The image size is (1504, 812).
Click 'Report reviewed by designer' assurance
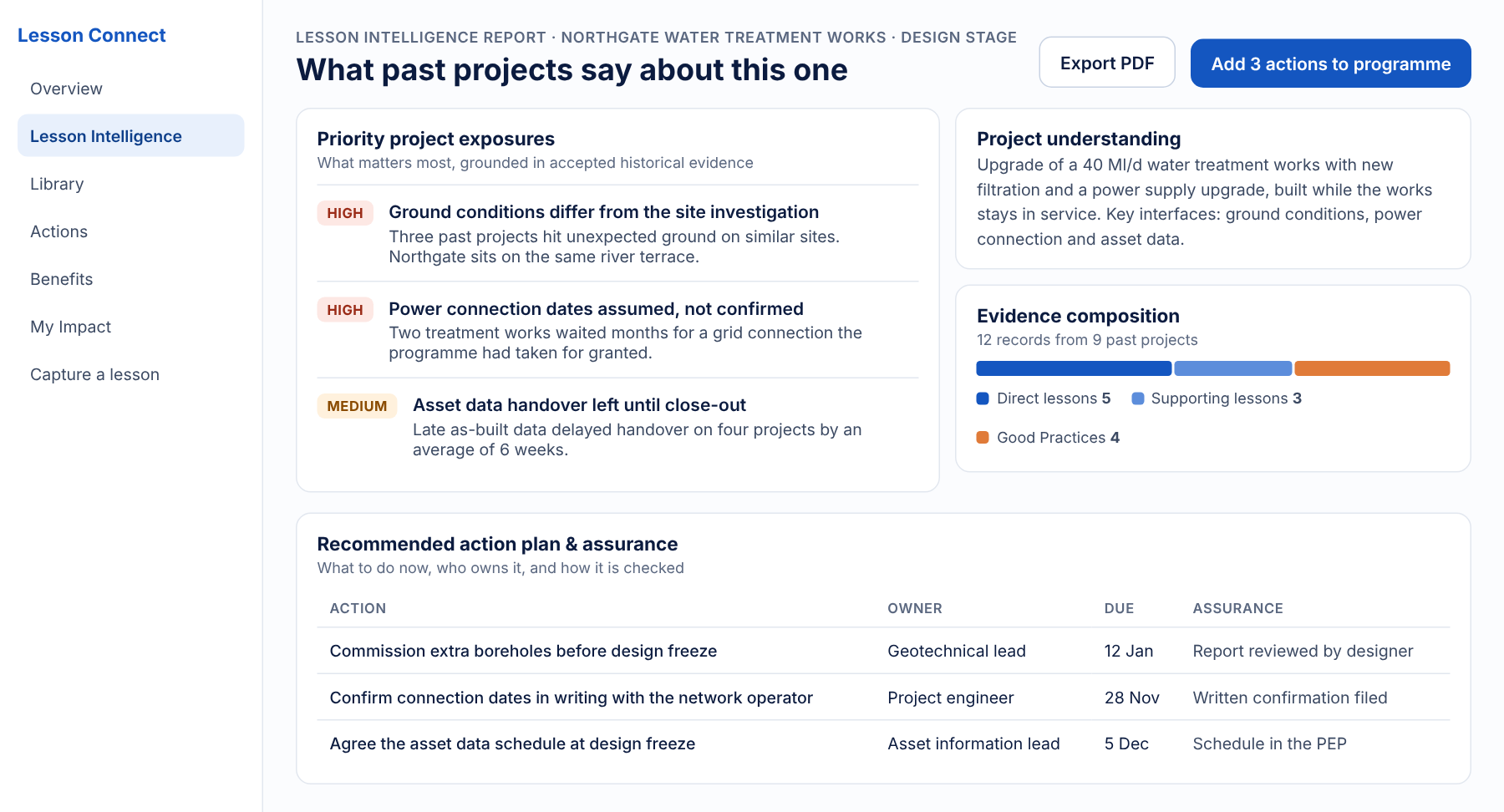[1303, 651]
